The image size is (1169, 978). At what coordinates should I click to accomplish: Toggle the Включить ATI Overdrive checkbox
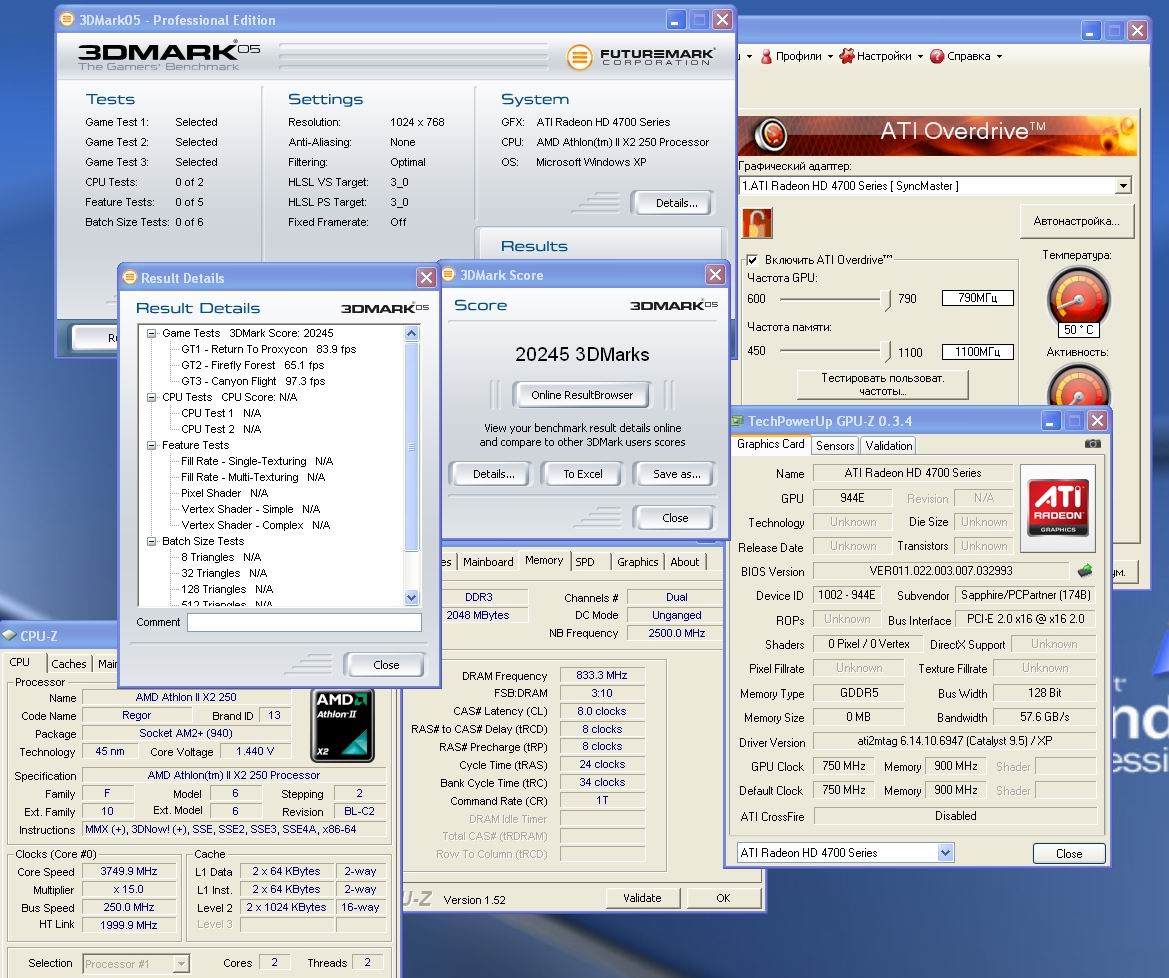753,259
